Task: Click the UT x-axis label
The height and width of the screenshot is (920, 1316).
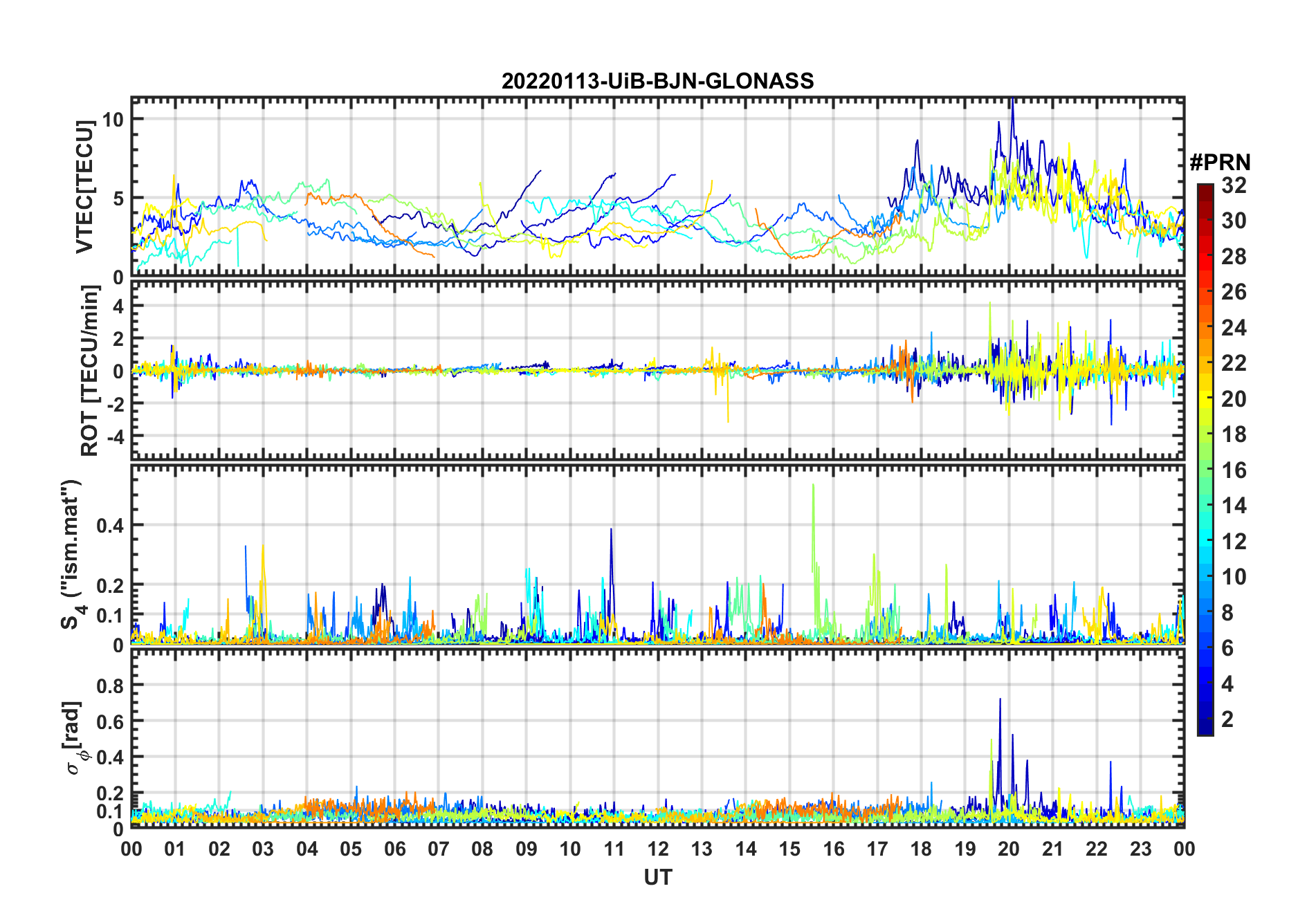Action: (657, 877)
